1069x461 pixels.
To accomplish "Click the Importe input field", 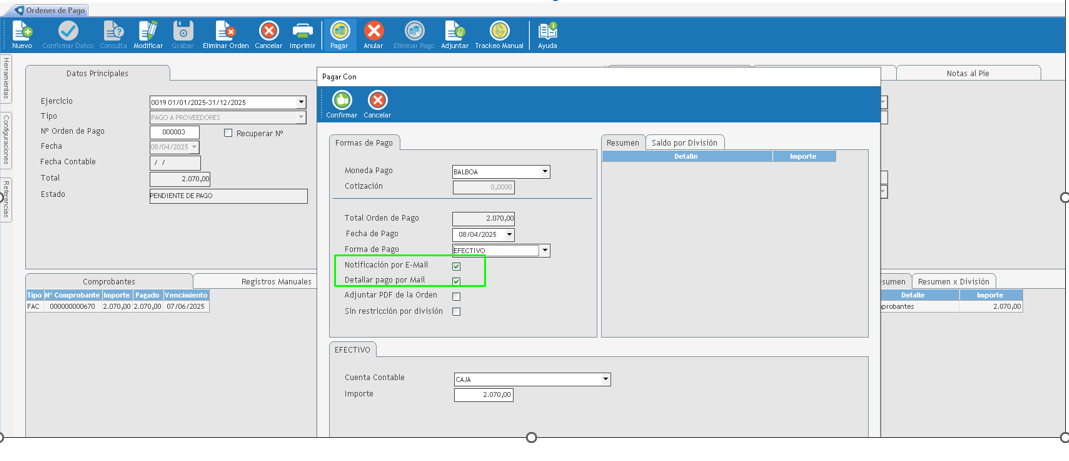I will [483, 395].
